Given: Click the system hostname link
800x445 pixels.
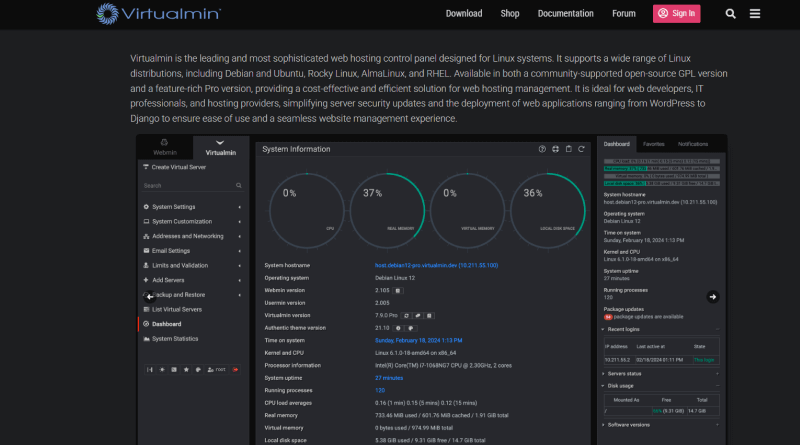Looking at the screenshot, I should coord(436,265).
